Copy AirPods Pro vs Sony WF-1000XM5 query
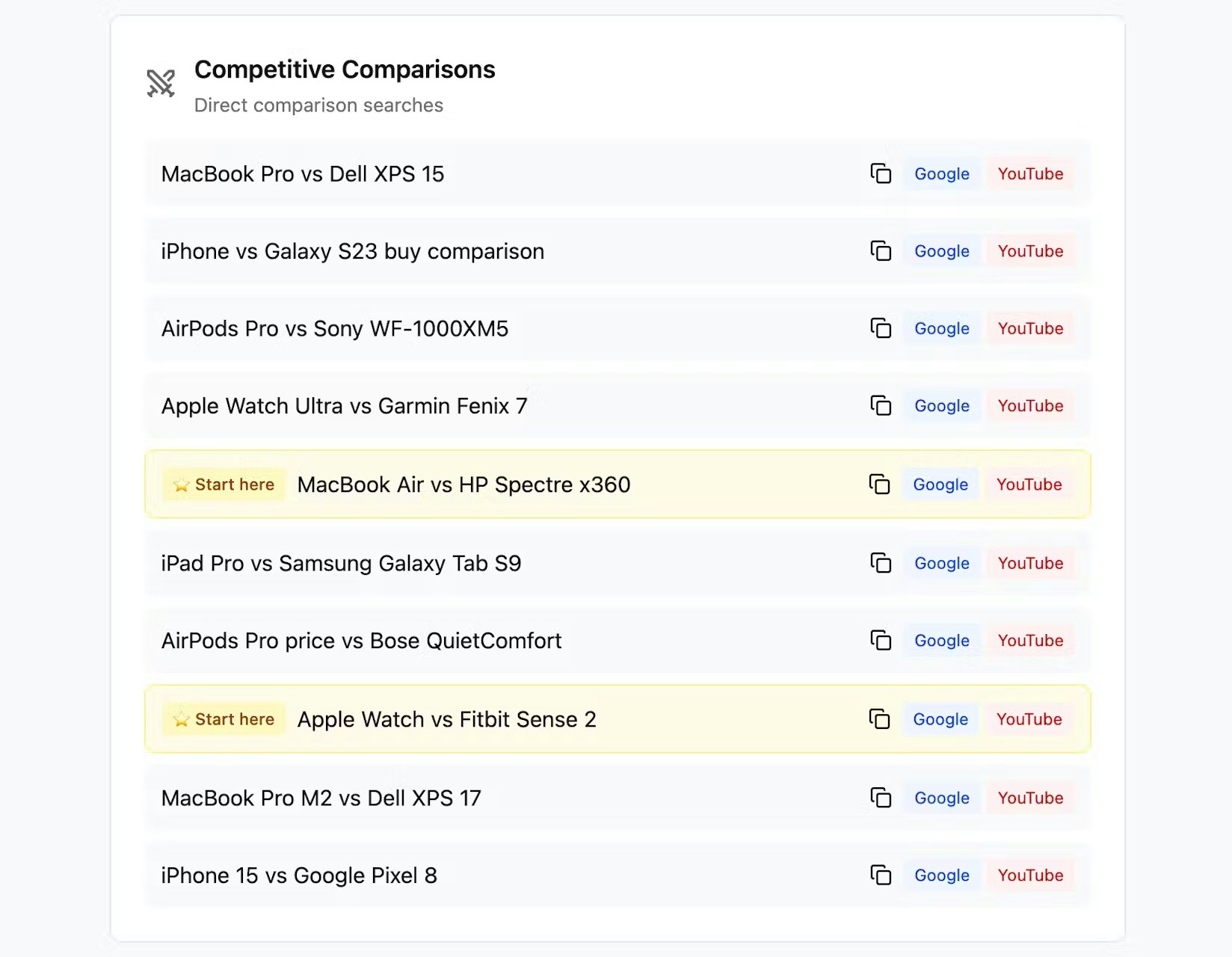 pos(882,328)
